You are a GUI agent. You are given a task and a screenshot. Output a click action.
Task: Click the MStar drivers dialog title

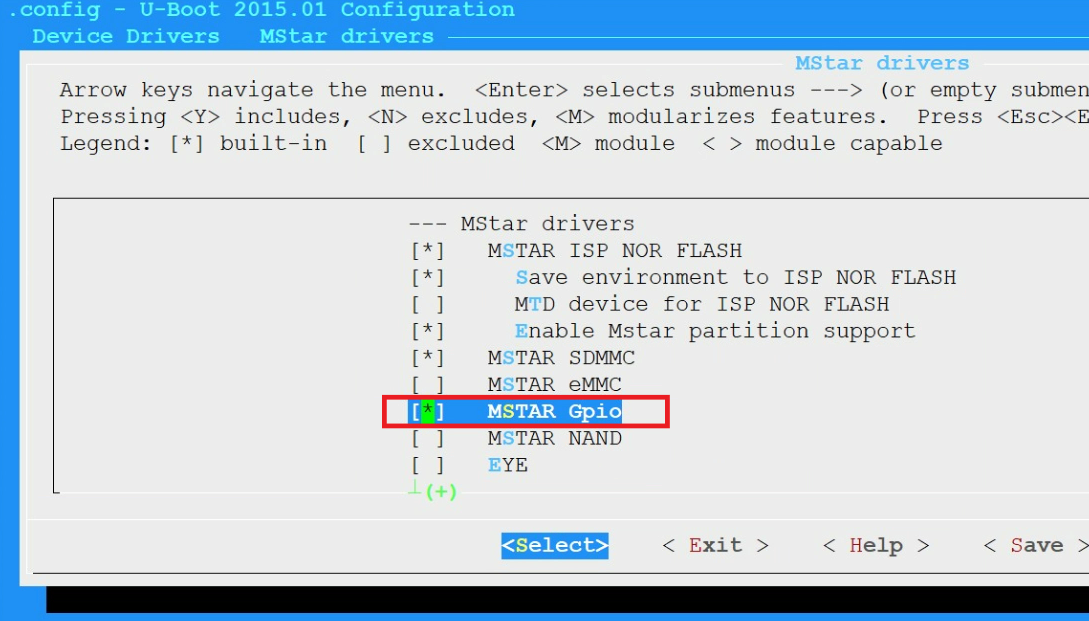click(882, 64)
